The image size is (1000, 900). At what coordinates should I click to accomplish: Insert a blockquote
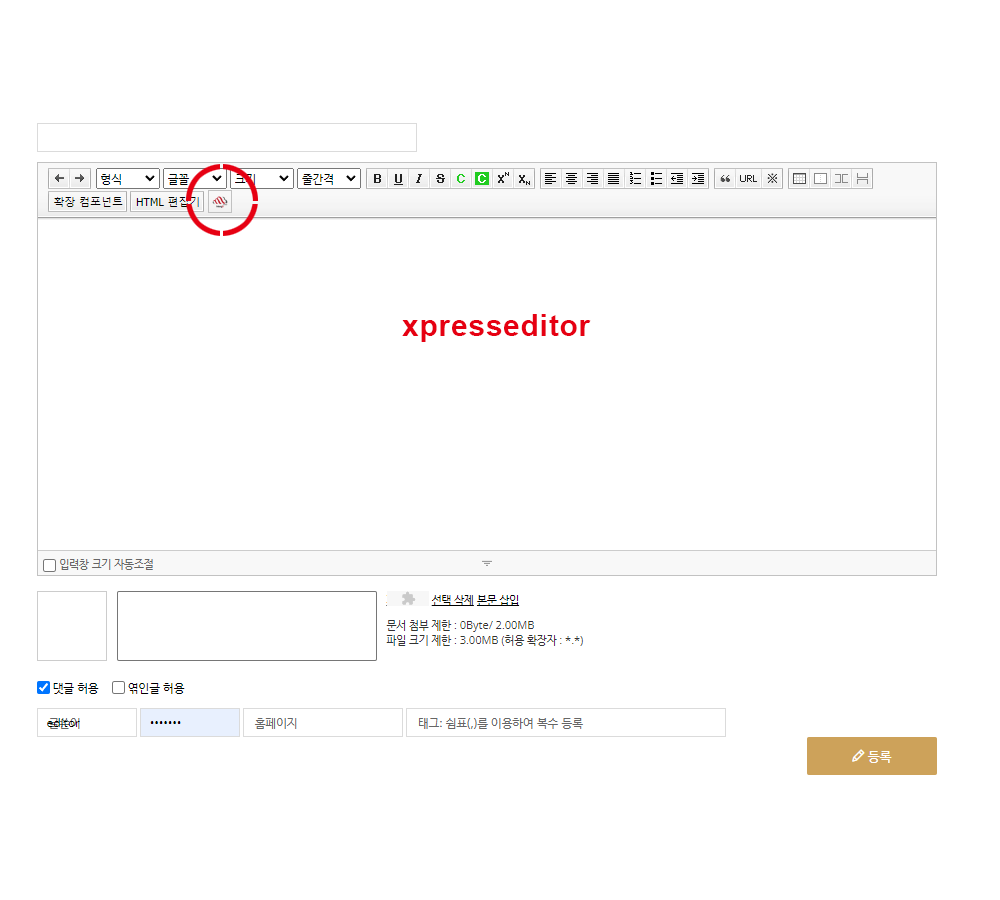point(725,179)
